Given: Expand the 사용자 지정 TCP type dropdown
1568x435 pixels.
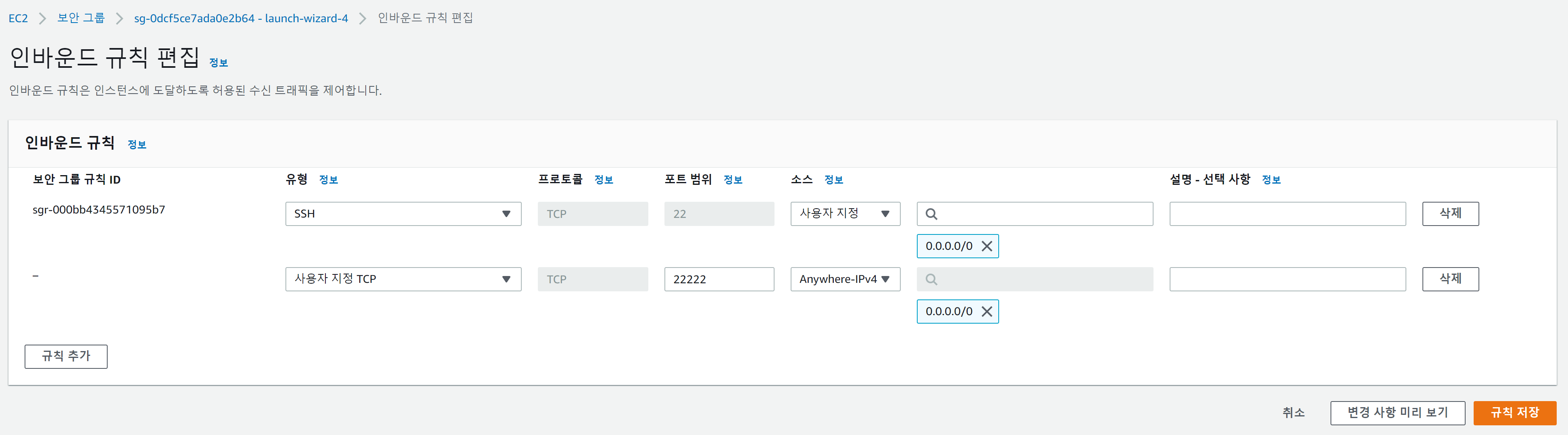Looking at the screenshot, I should click(404, 279).
